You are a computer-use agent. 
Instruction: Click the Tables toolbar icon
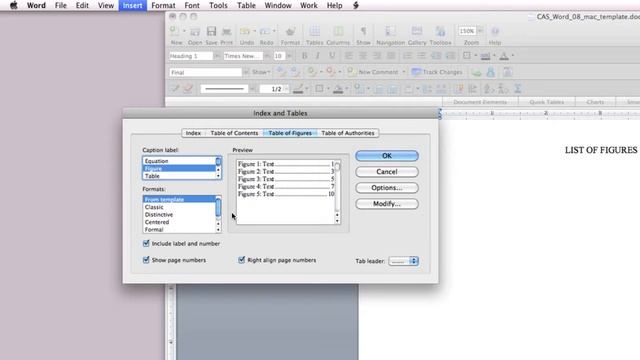315,31
